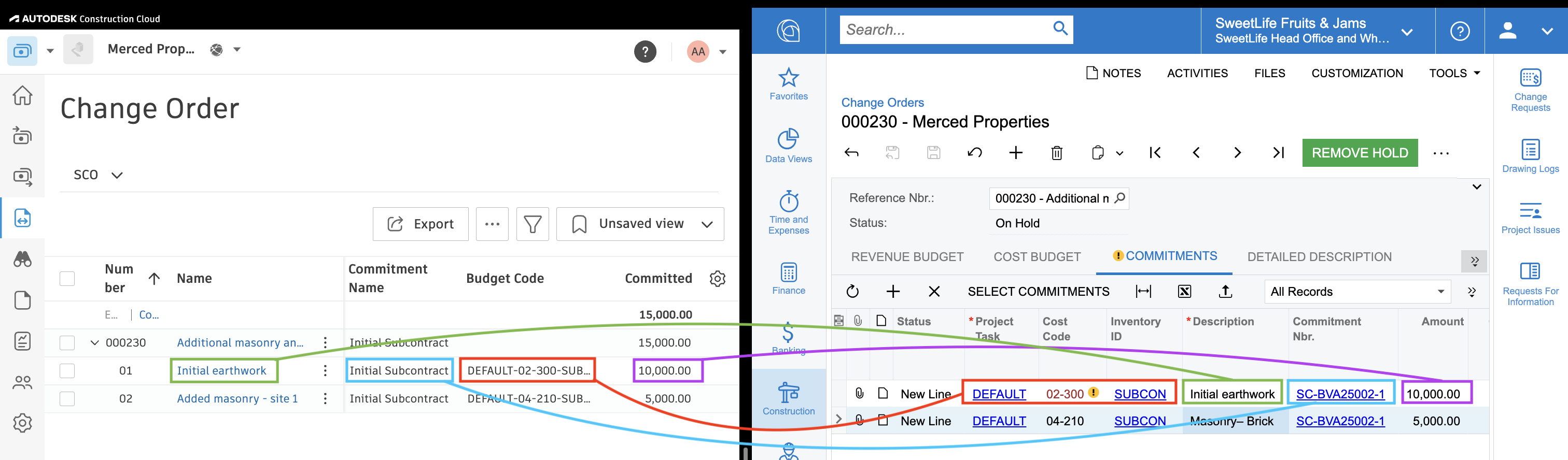Check the row 000230 checkbox
1568x460 pixels.
(x=67, y=342)
